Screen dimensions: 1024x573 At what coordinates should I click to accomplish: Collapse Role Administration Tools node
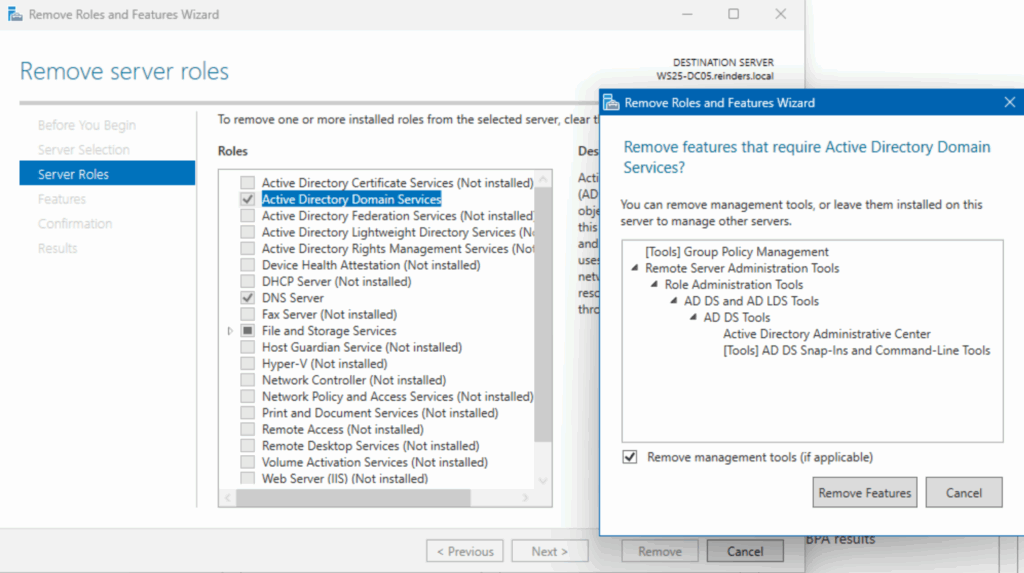tap(654, 285)
